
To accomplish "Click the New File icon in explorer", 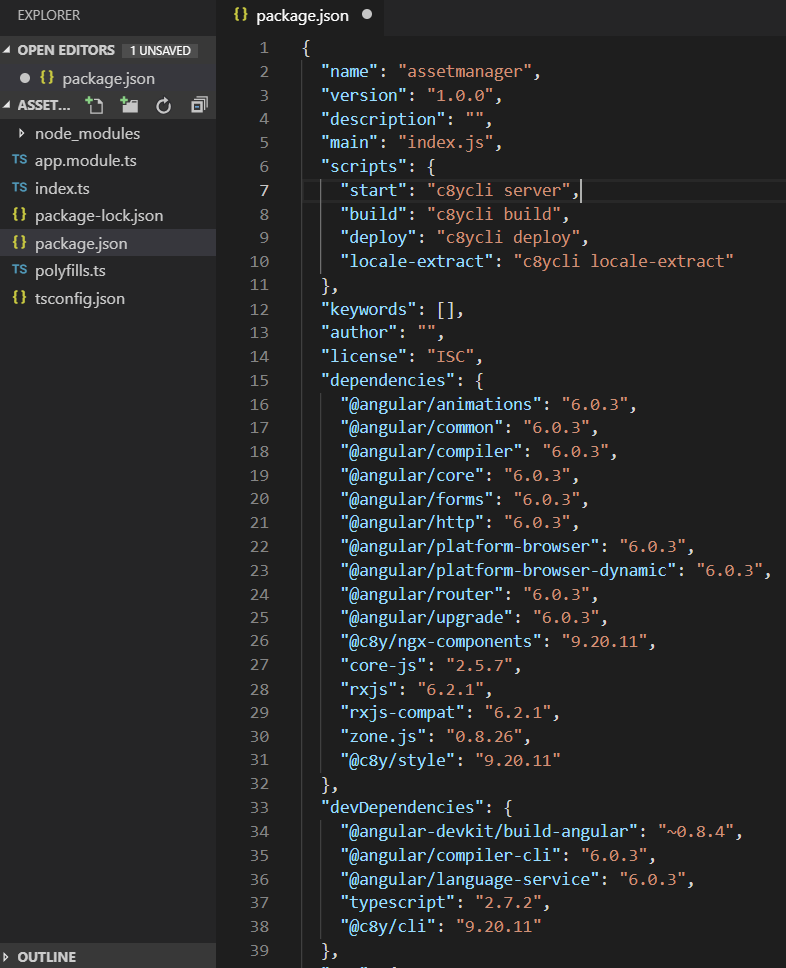I will pos(95,105).
